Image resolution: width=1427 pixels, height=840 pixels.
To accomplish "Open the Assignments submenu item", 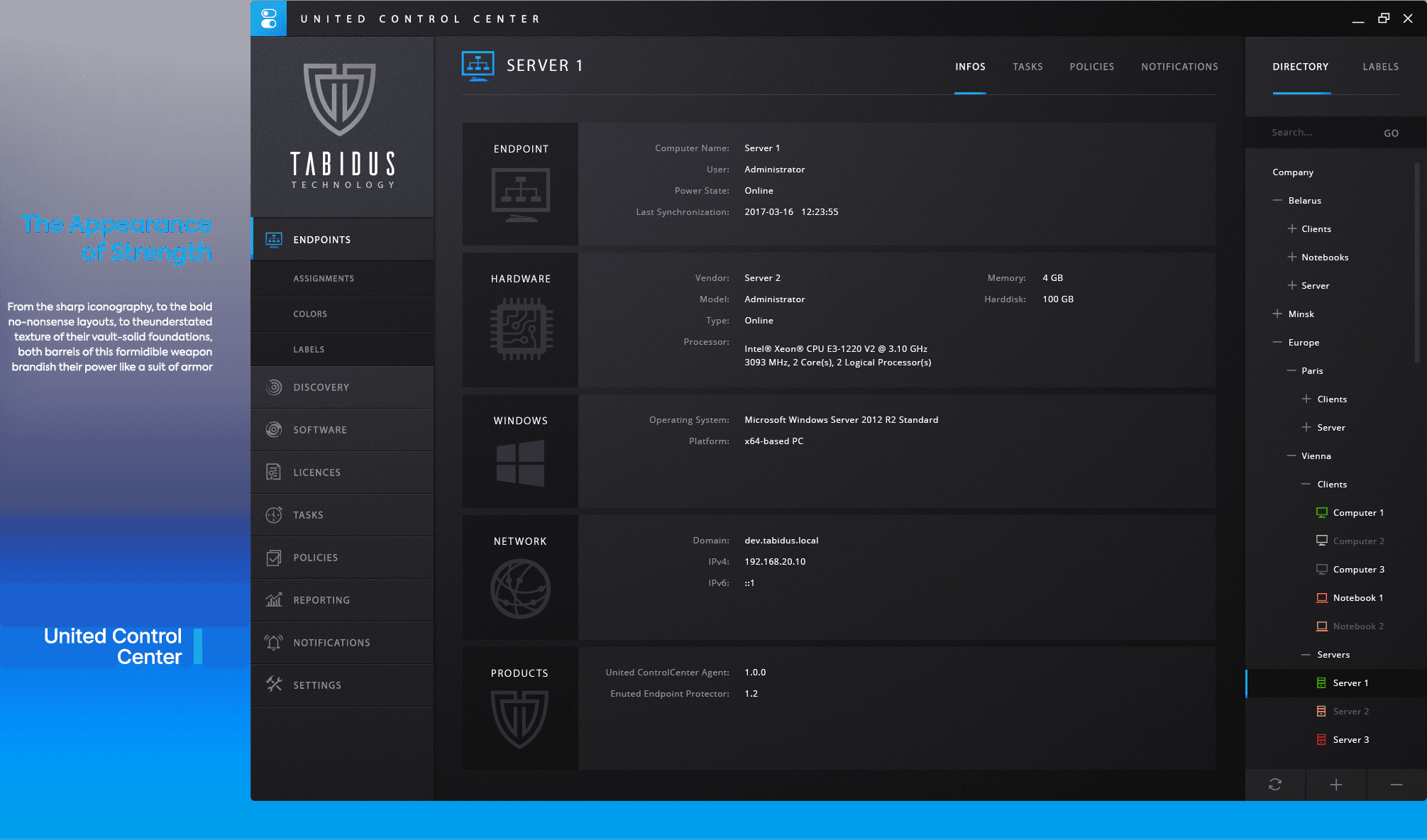I will tap(324, 279).
